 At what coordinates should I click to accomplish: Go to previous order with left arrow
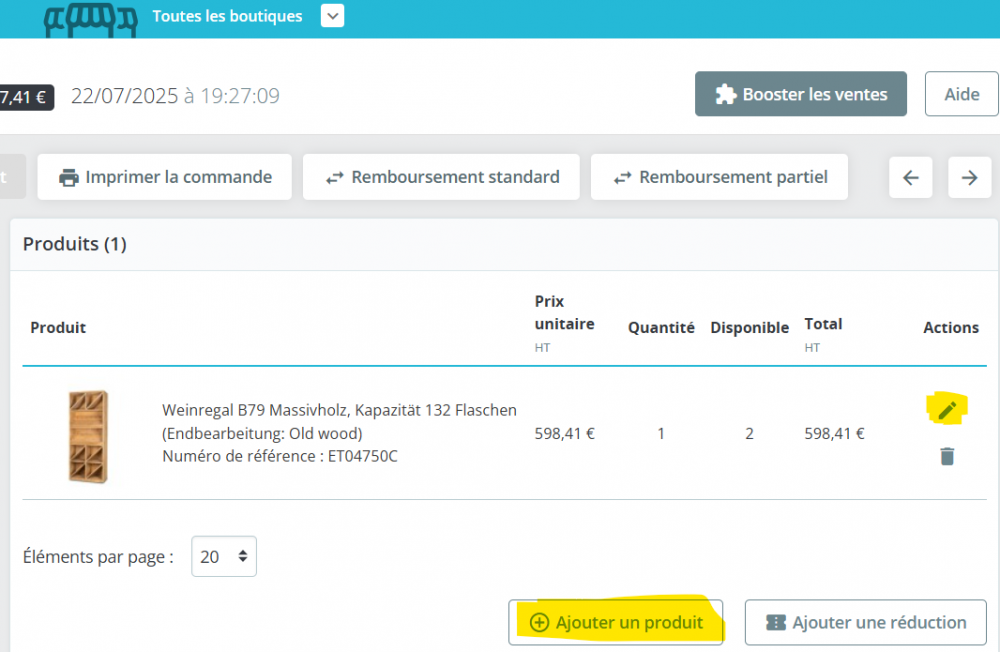click(x=911, y=177)
